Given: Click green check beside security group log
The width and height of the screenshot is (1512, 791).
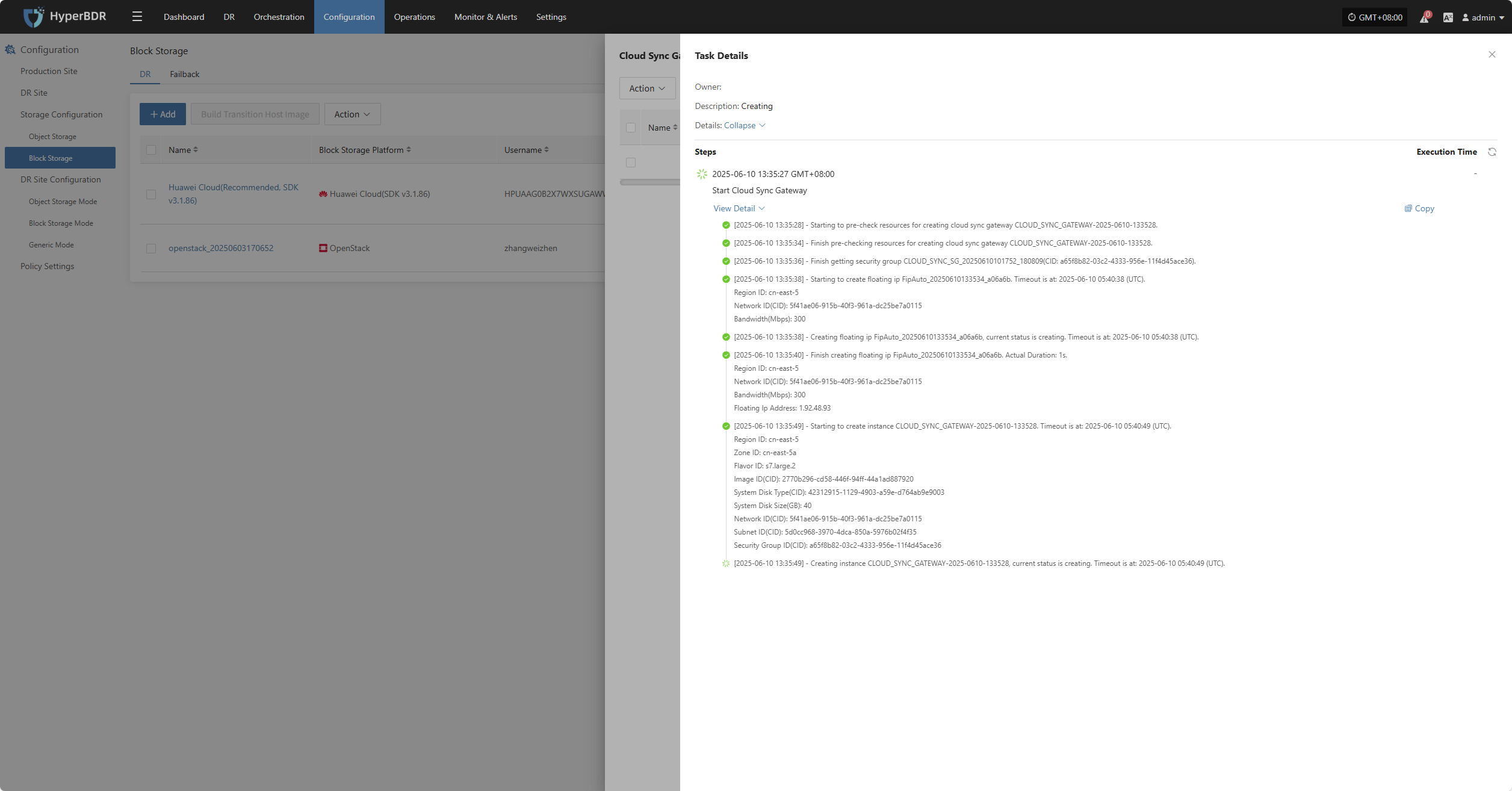Looking at the screenshot, I should [x=726, y=261].
